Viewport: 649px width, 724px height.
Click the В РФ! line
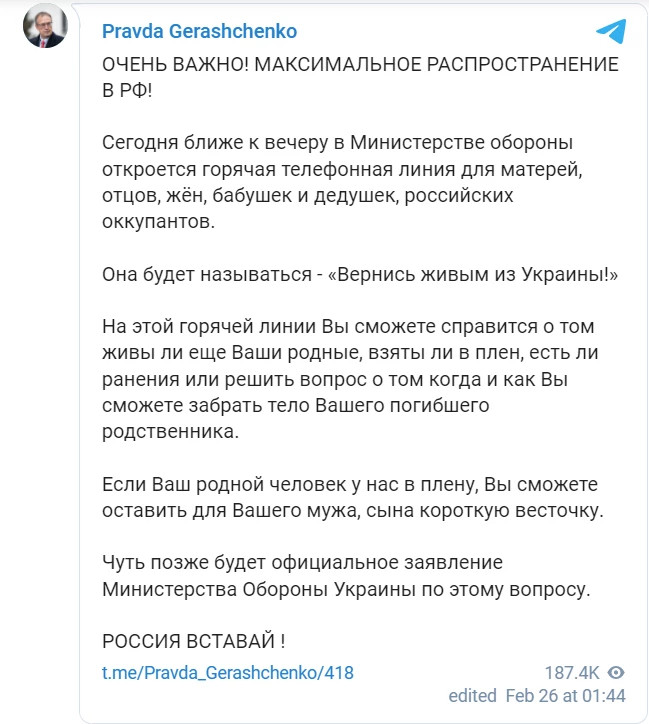coord(127,90)
